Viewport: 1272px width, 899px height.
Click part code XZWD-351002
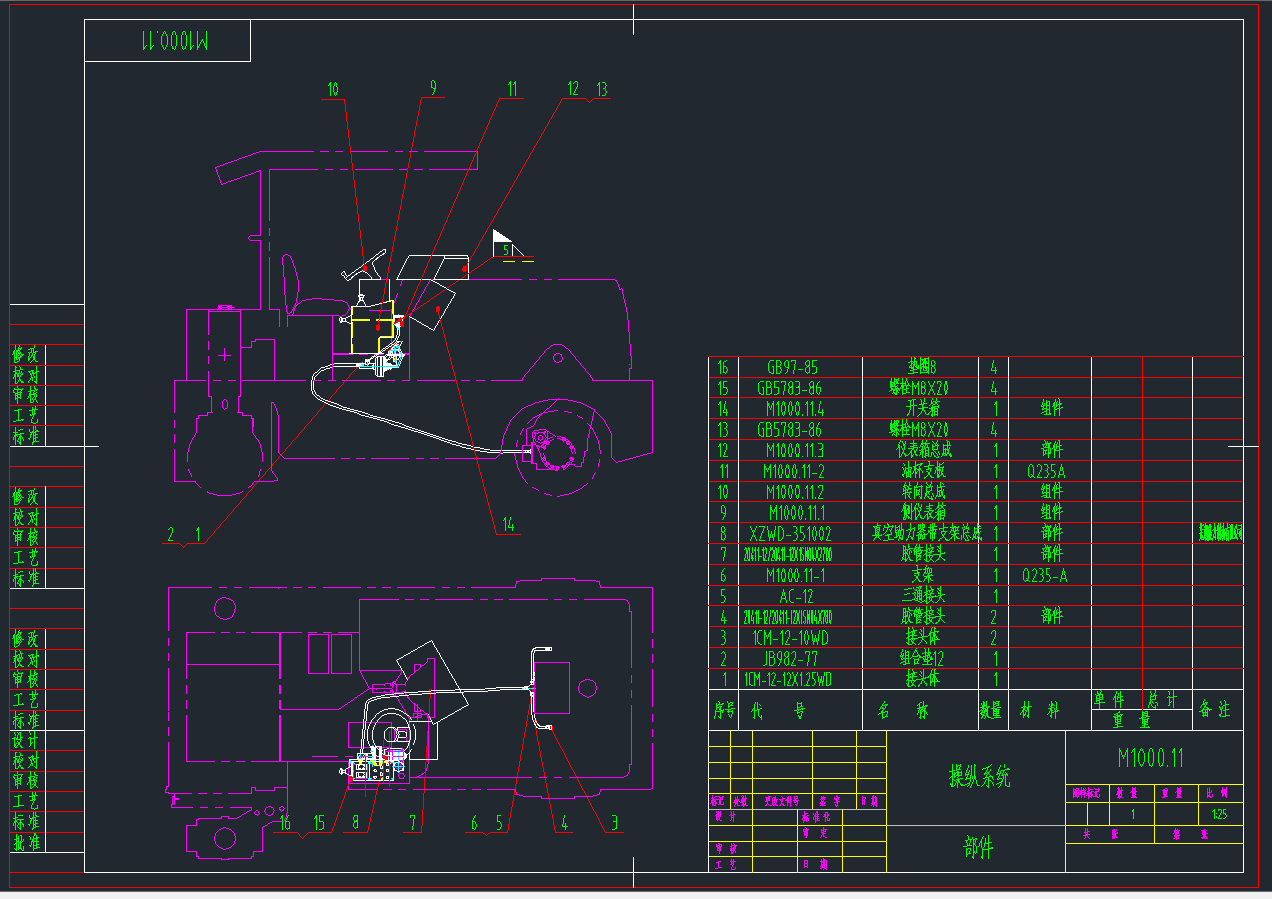point(791,534)
